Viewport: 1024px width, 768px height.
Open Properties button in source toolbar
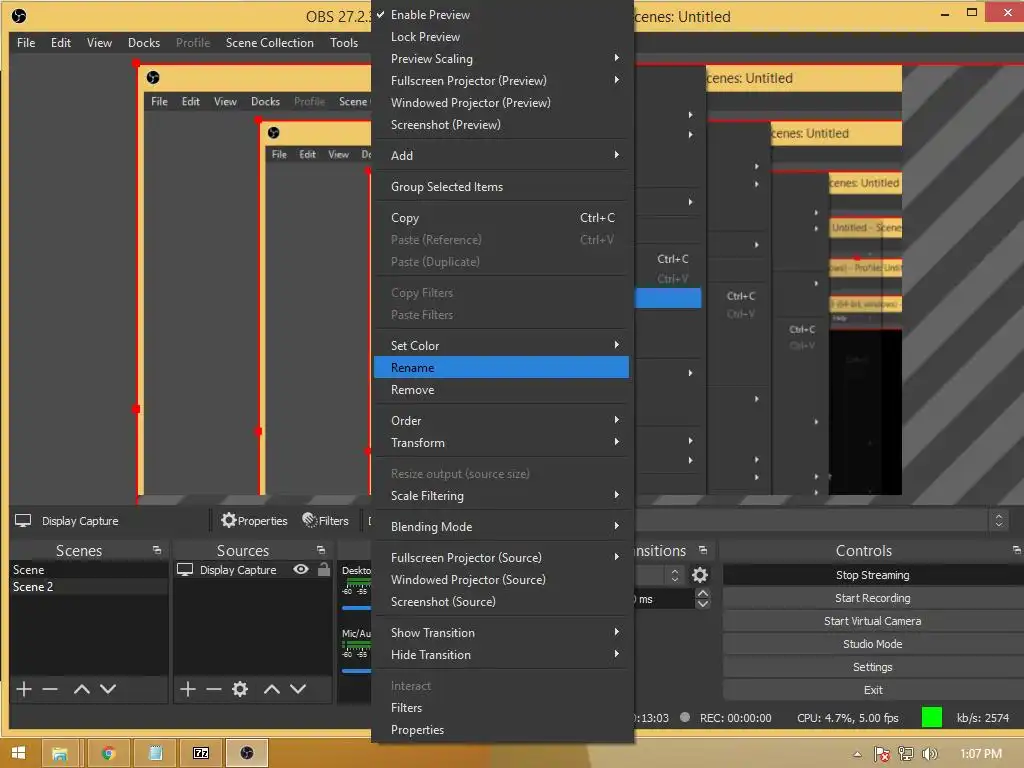pos(254,520)
